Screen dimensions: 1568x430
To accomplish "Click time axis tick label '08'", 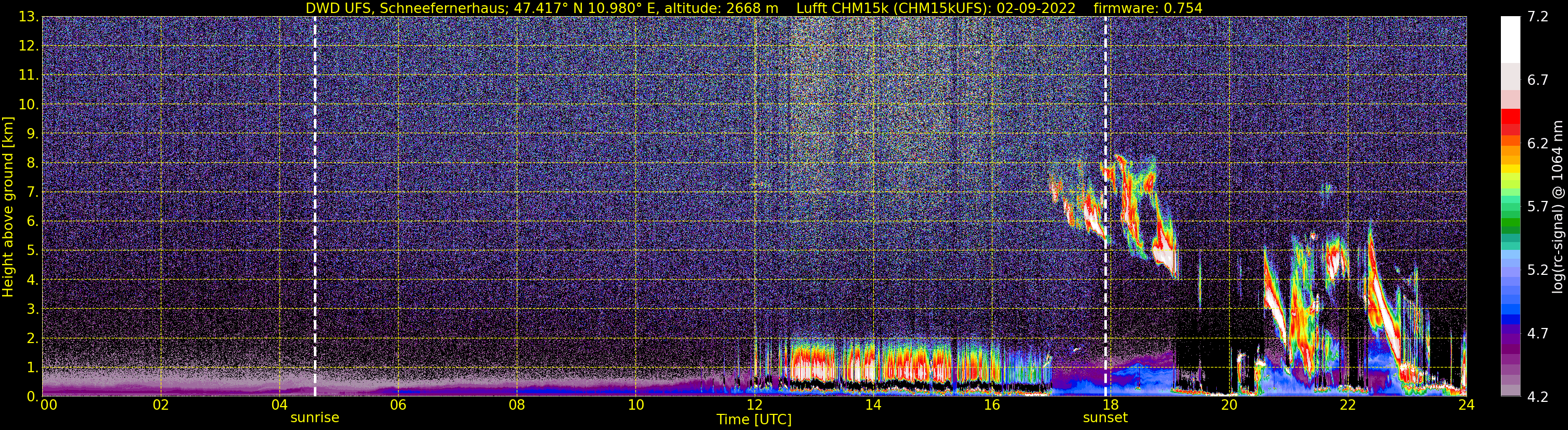I will (517, 406).
